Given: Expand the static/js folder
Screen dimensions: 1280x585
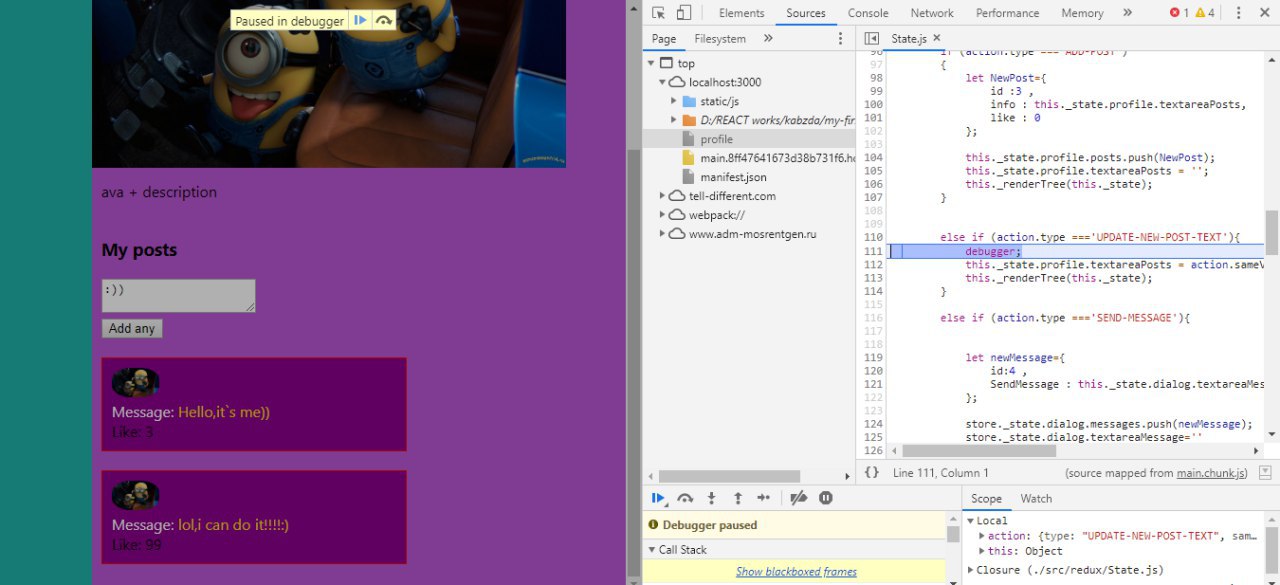Looking at the screenshot, I should coord(674,101).
